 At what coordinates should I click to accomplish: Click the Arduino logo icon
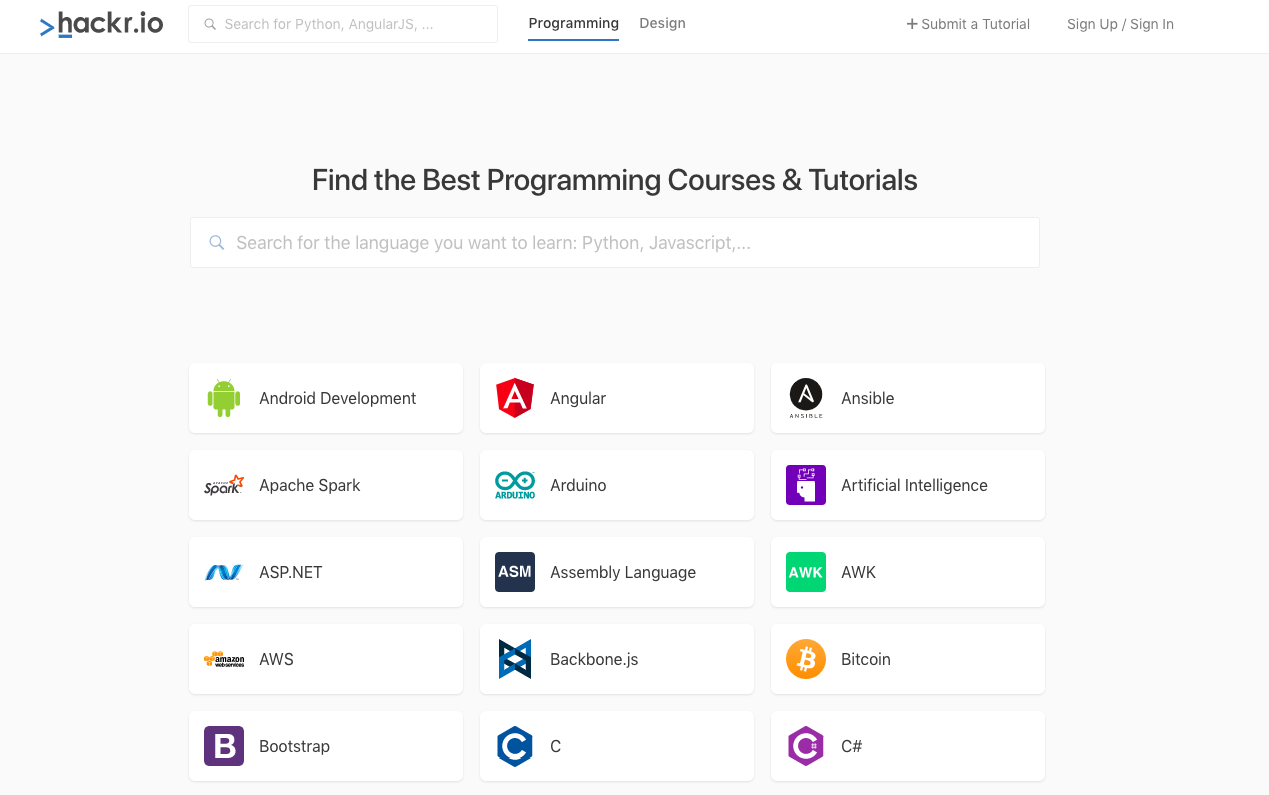(515, 485)
